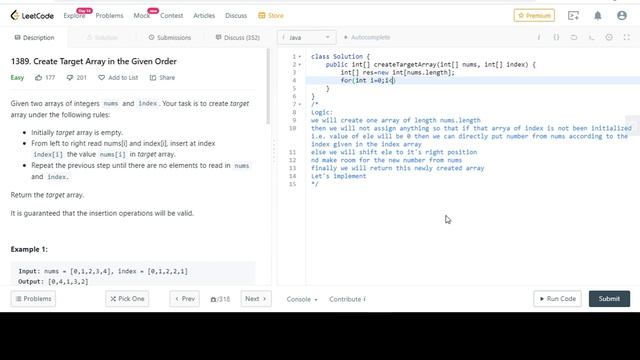The image size is (640, 360).
Task: Reset code to default icon
Action: [573, 37]
